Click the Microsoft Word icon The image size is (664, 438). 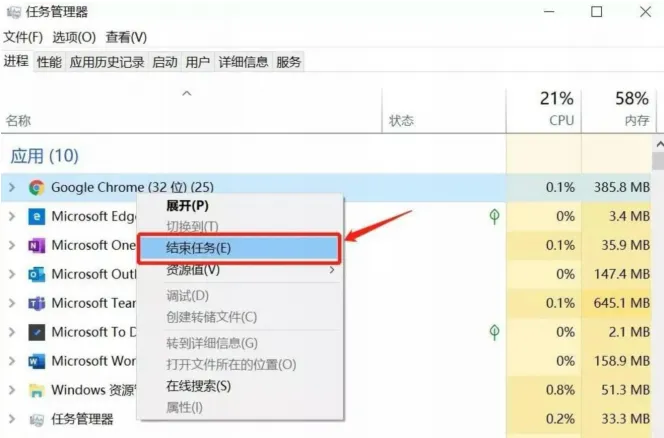coord(36,361)
